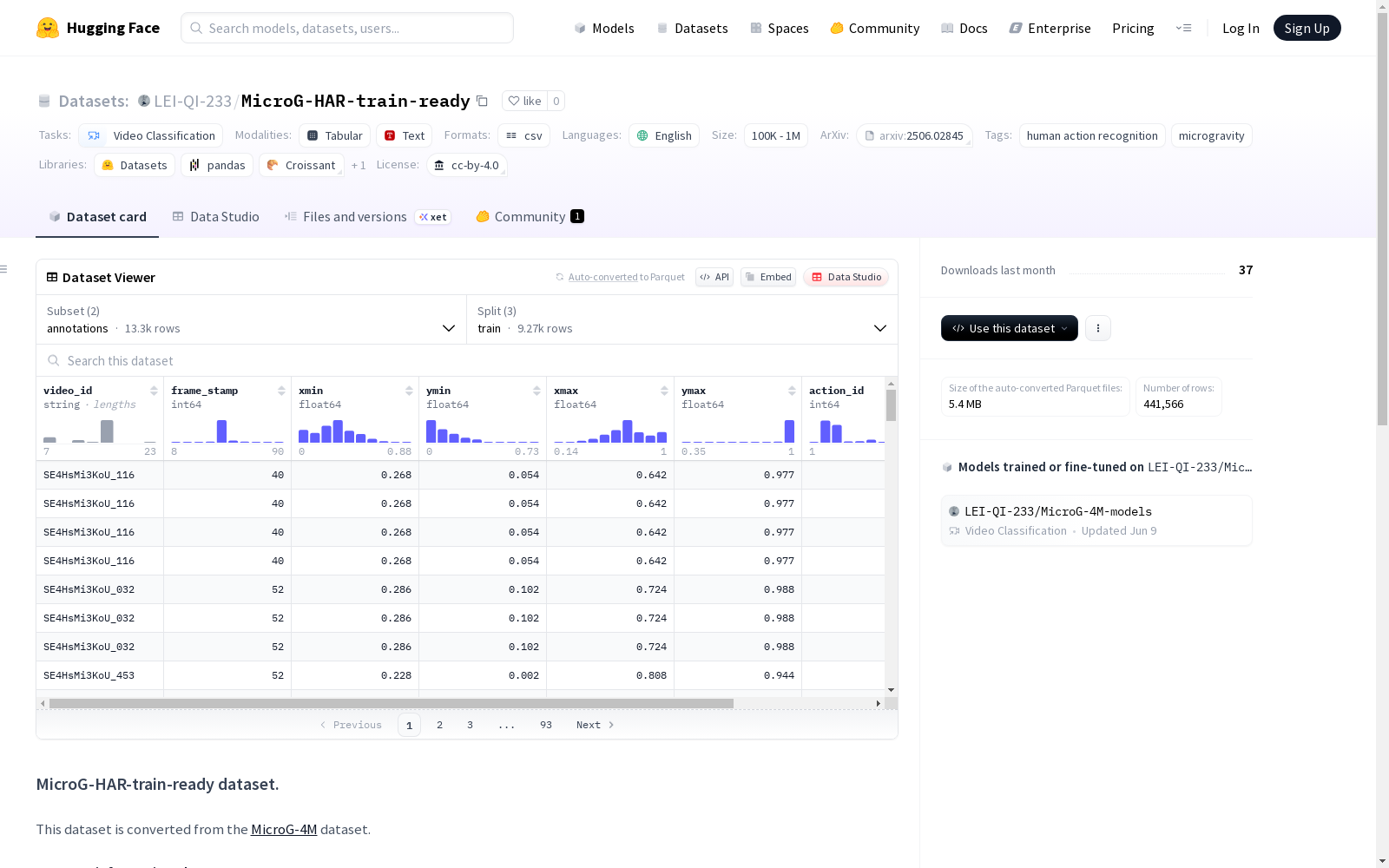This screenshot has width=1389, height=868.
Task: Open the Use this dataset dropdown
Action: [1010, 328]
